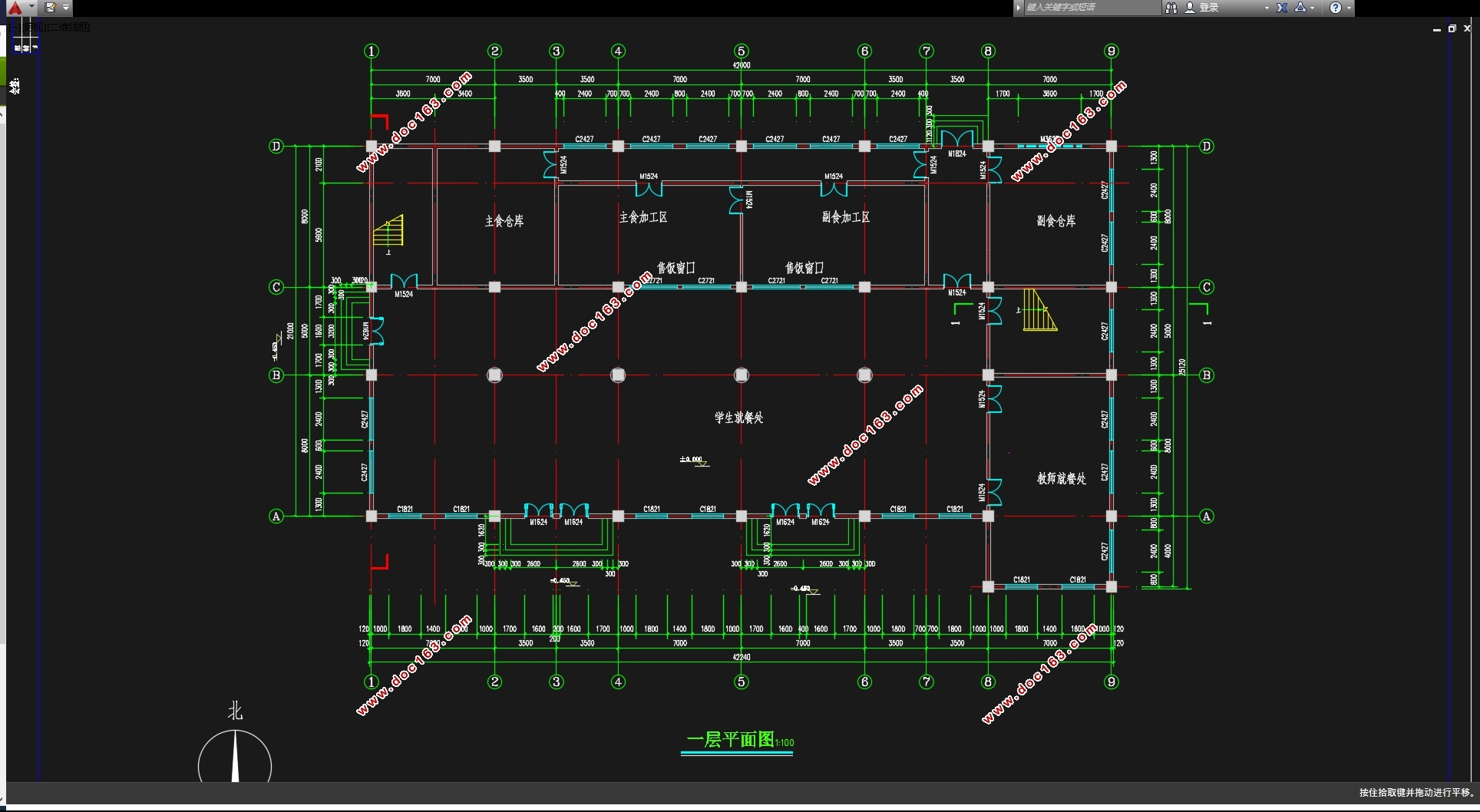Screen dimensions: 1480x812
Task: Restore down the drawing window
Action: coord(1452,28)
